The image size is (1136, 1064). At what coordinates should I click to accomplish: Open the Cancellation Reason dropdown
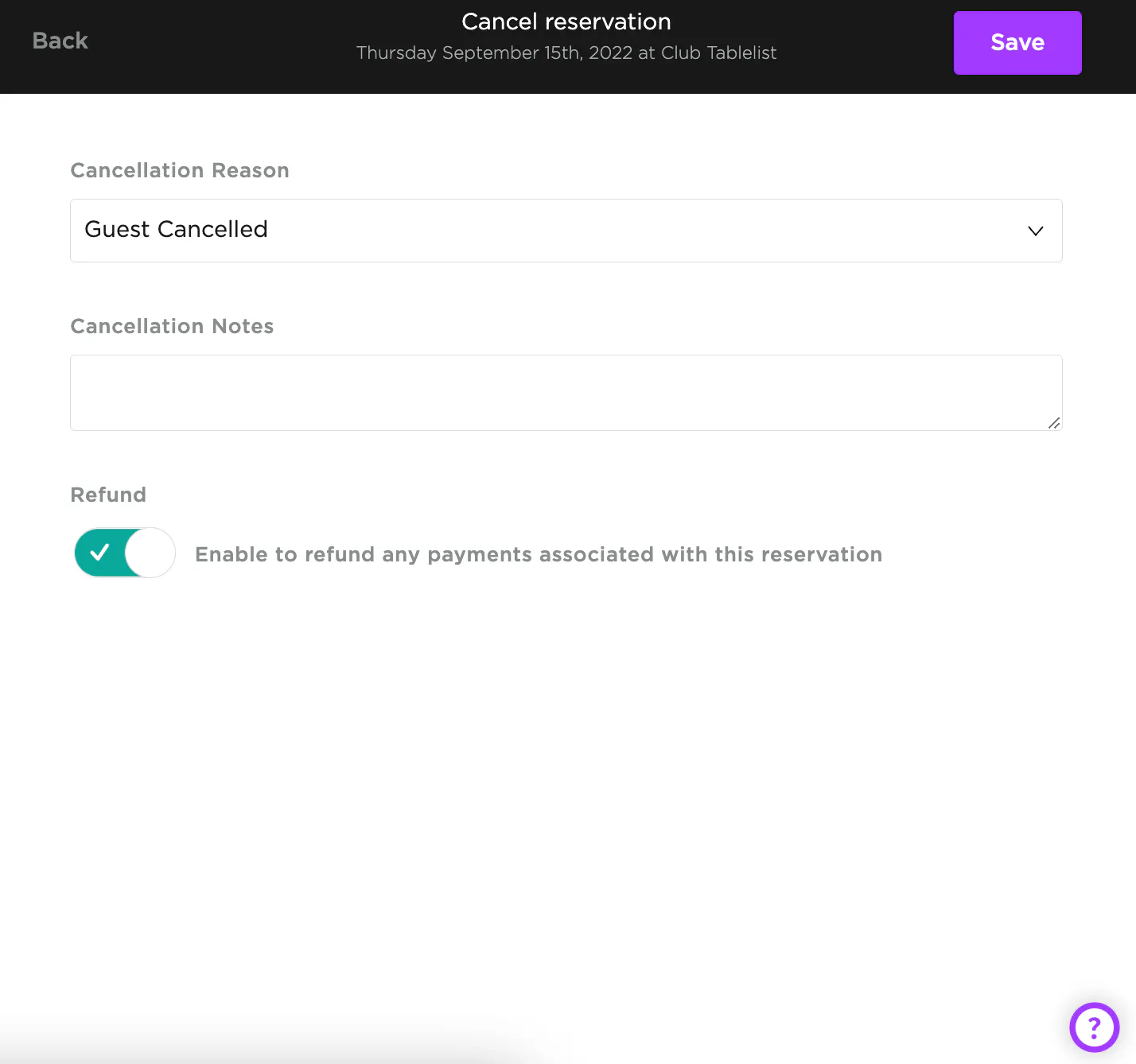566,231
